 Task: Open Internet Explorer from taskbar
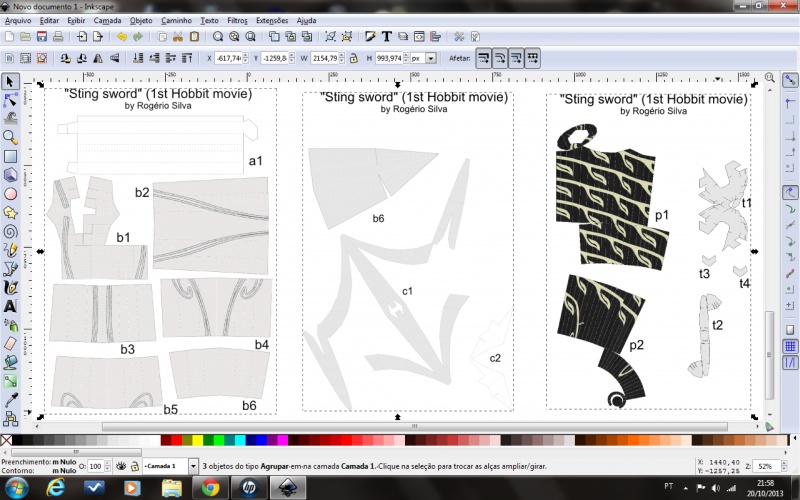pos(55,488)
